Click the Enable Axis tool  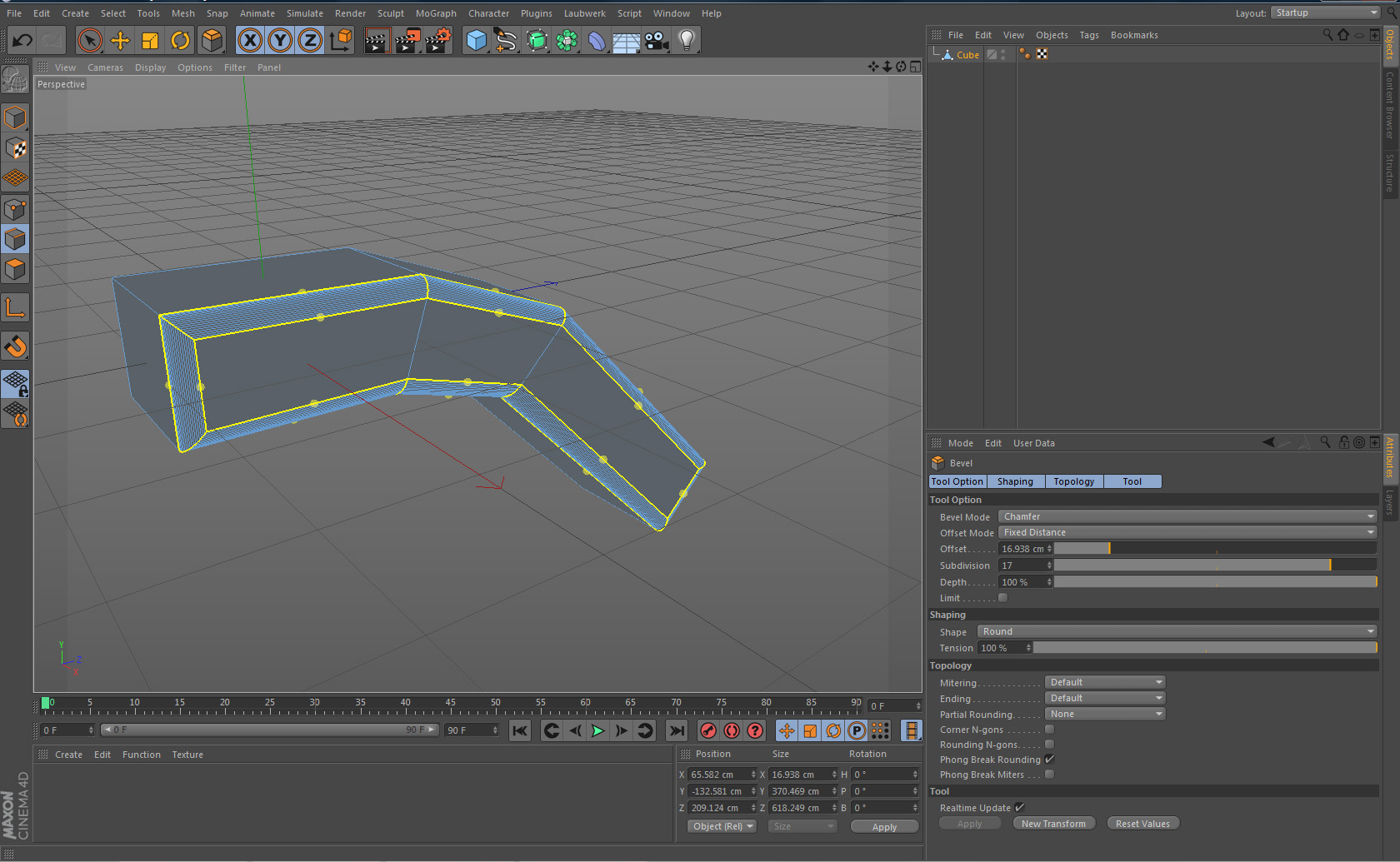[x=15, y=307]
